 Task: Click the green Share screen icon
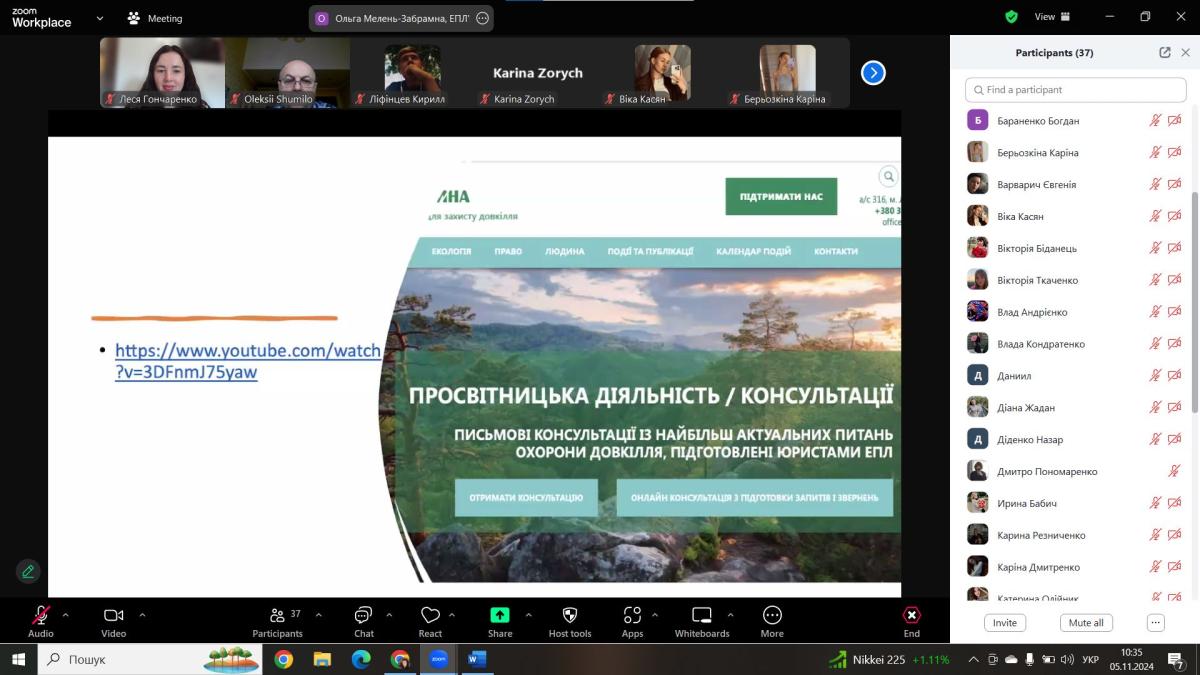point(500,615)
